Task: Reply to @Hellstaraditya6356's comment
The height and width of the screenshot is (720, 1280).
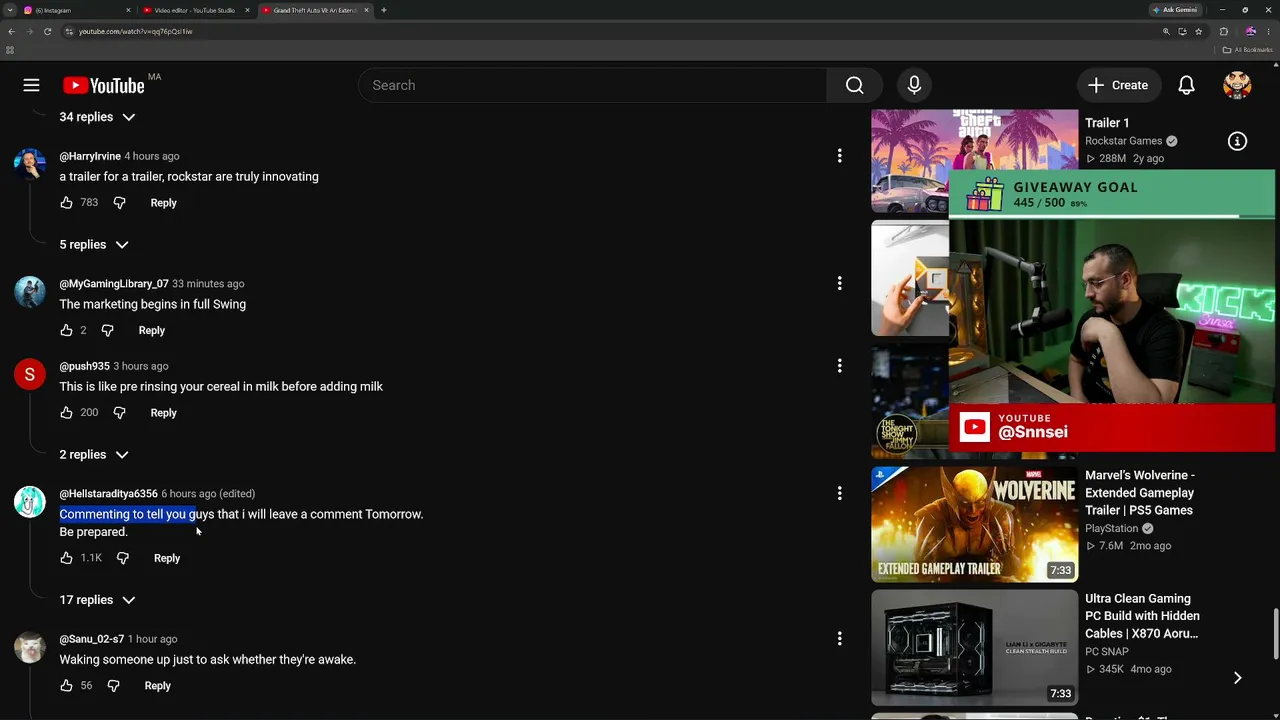Action: tap(167, 558)
